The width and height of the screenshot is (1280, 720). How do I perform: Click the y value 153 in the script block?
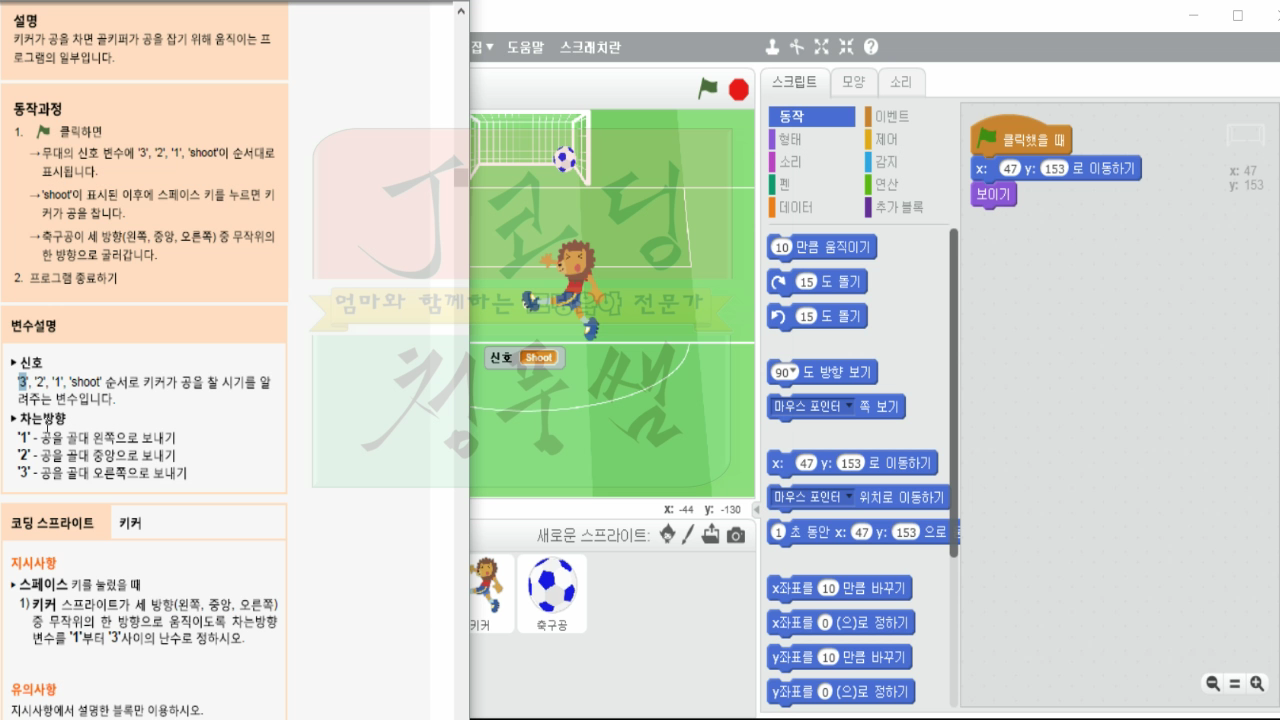pos(1054,169)
